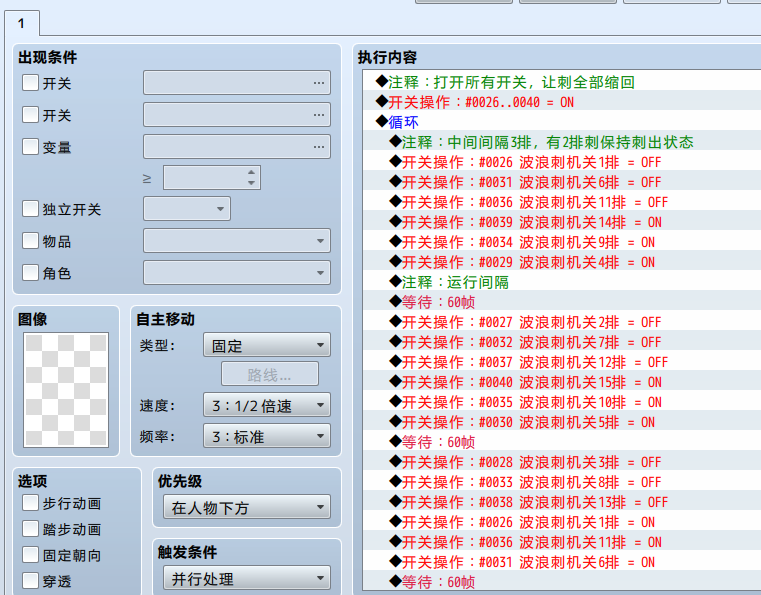Screen dimensions: 761x595
Task: Select 波浪刺机关11排 = ON command
Action: tap(562, 542)
